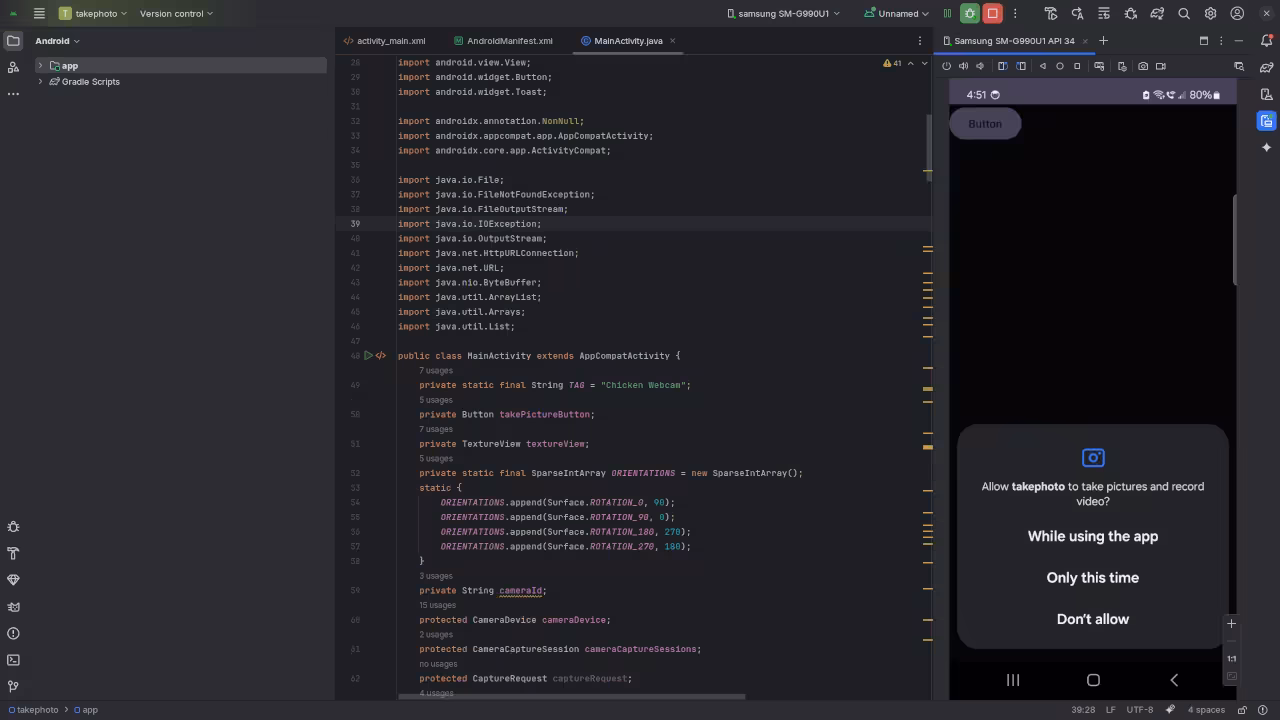Viewport: 1280px width, 720px height.
Task: Click the red Stop button in the toolbar
Action: (x=992, y=14)
